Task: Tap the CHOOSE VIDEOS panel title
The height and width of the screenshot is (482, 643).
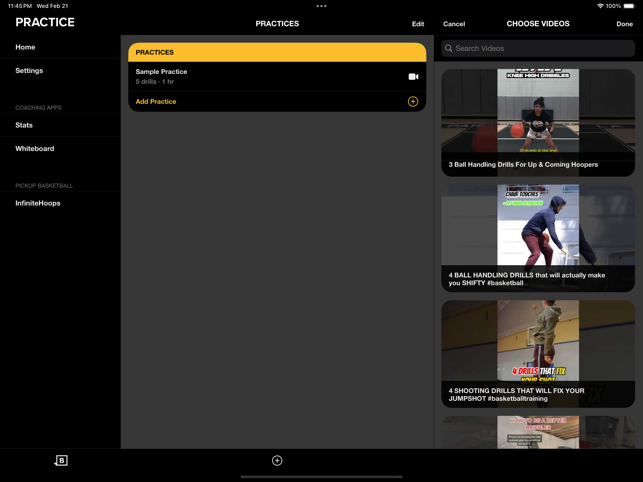Action: 538,24
